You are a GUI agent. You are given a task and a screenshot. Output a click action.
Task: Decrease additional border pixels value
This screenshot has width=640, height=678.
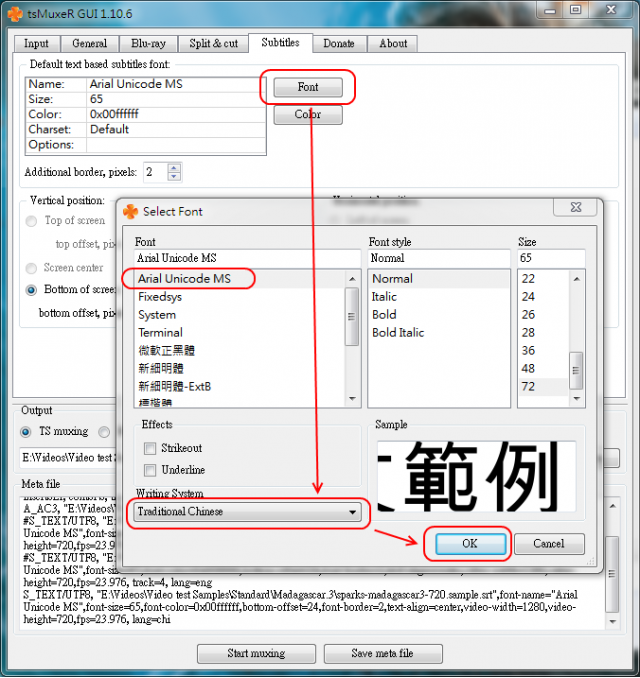pyautogui.click(x=174, y=176)
